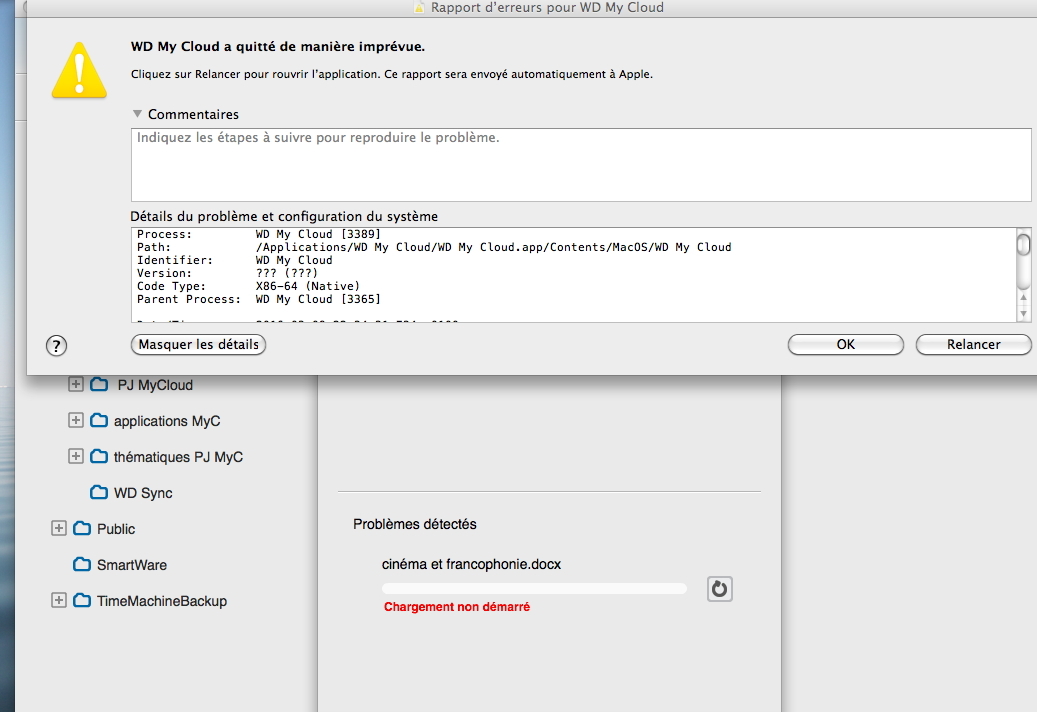This screenshot has height=712, width=1037.
Task: Click the Relancer button
Action: tap(974, 344)
